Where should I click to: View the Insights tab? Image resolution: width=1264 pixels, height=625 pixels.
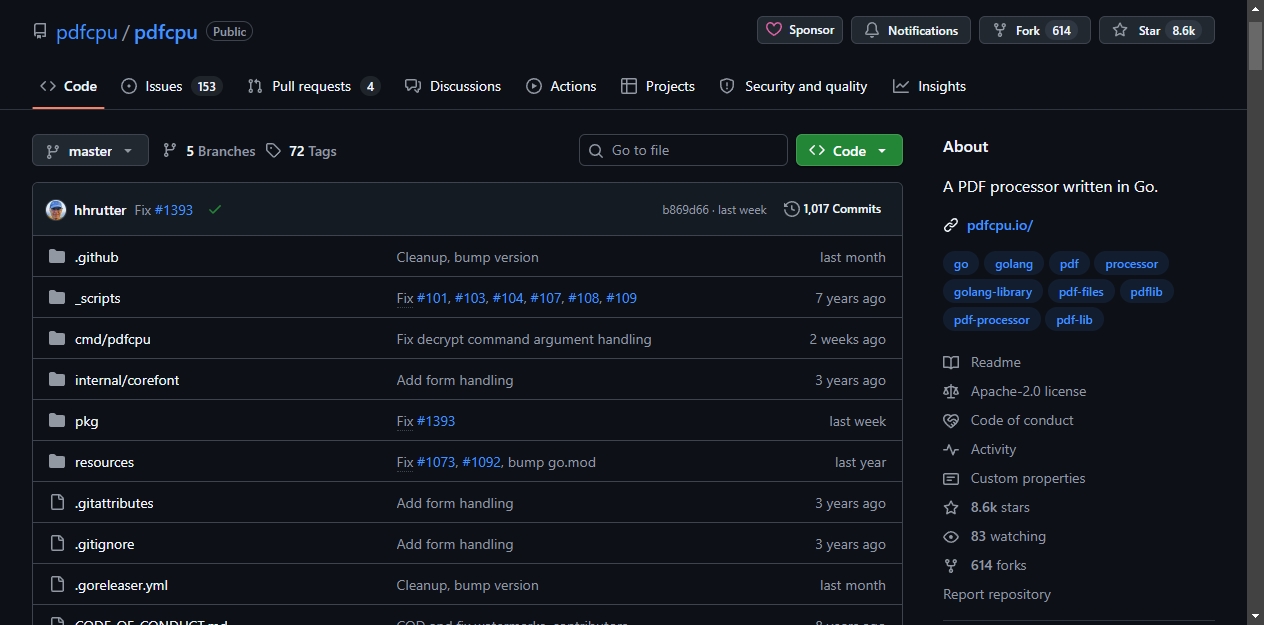tap(930, 86)
